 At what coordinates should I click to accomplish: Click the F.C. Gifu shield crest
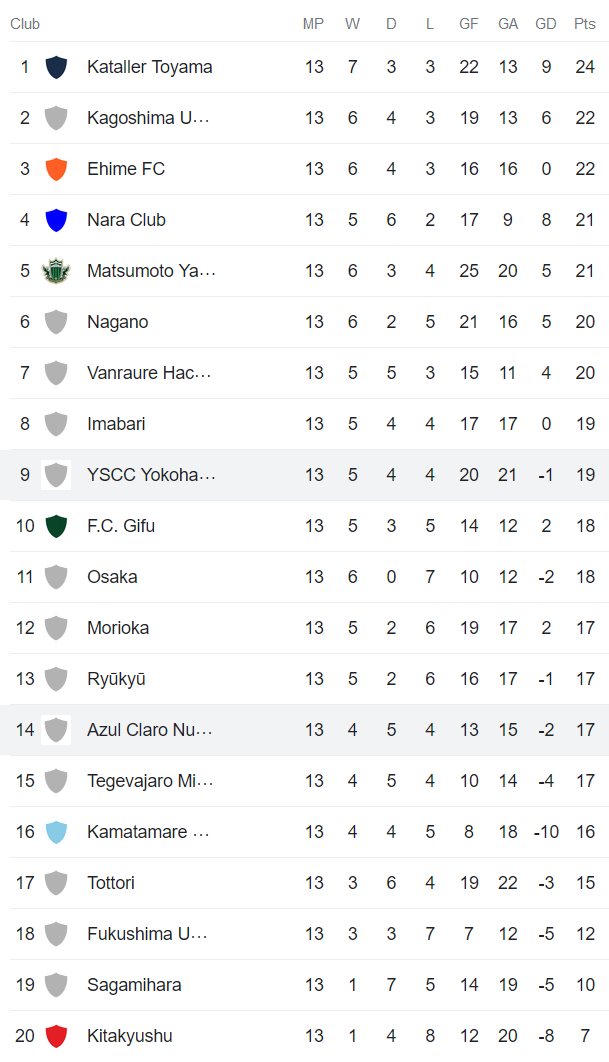(57, 525)
